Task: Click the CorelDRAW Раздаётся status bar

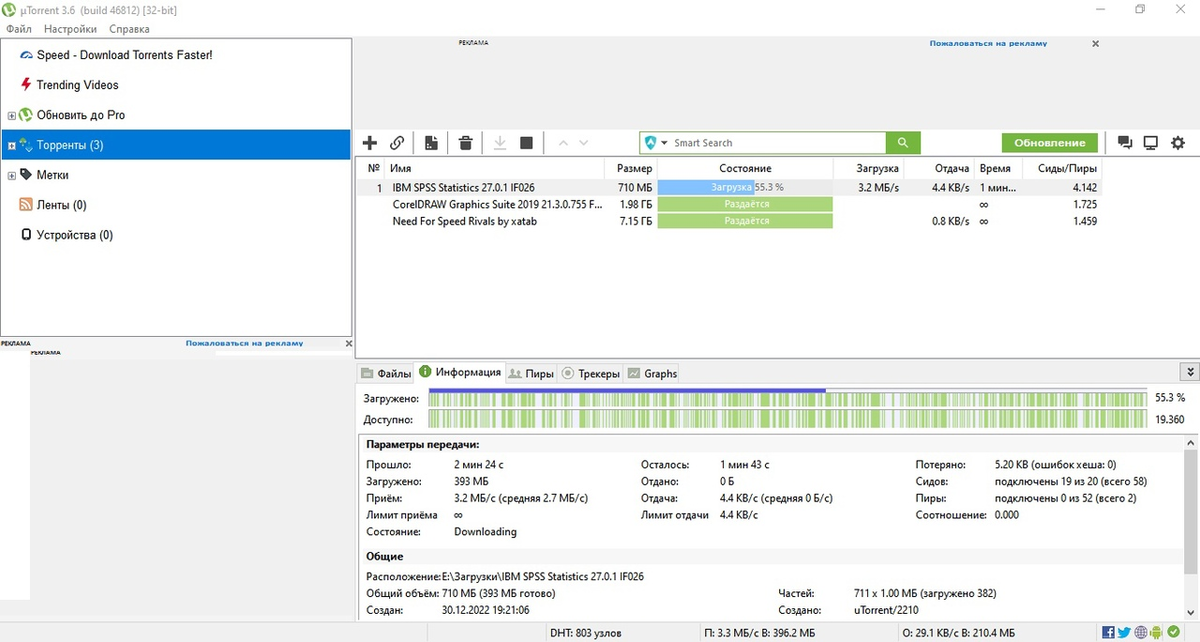Action: (745, 204)
